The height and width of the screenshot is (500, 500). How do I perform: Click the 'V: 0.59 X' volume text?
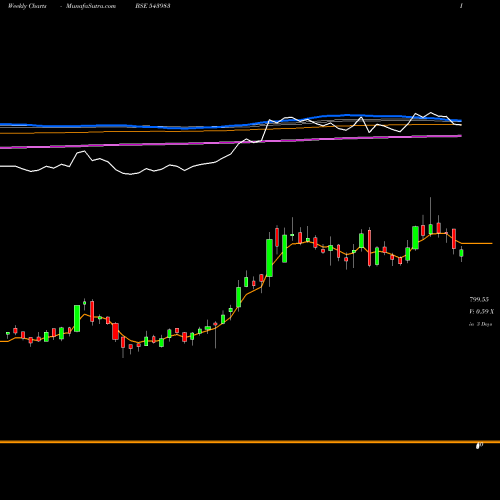tap(481, 312)
